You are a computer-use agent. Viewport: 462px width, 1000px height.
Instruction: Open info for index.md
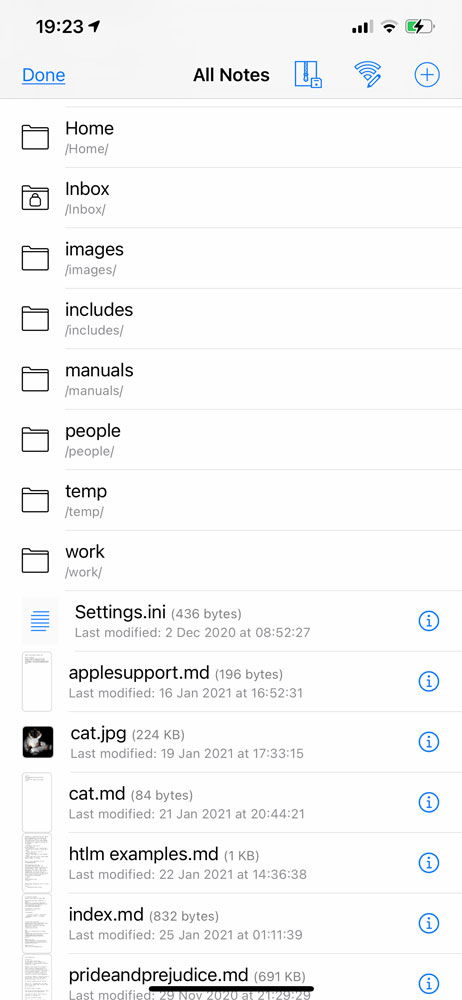(x=429, y=923)
